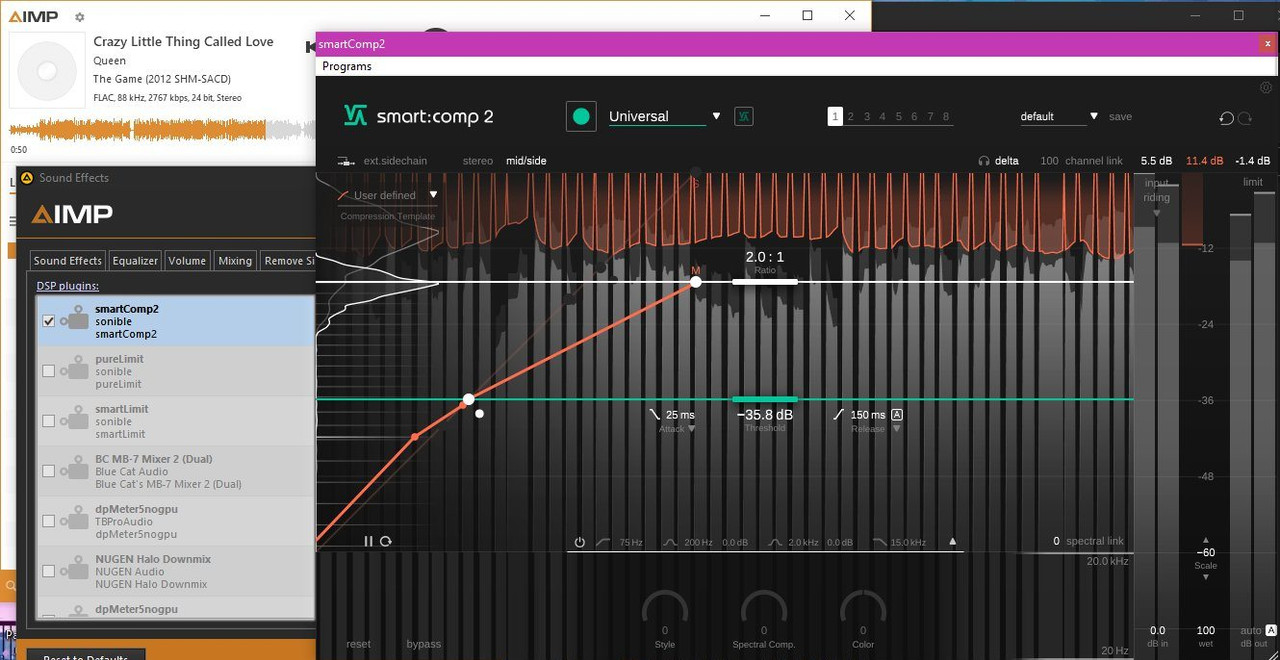Collapse the sidechain filter panel triangle

[x=953, y=542]
